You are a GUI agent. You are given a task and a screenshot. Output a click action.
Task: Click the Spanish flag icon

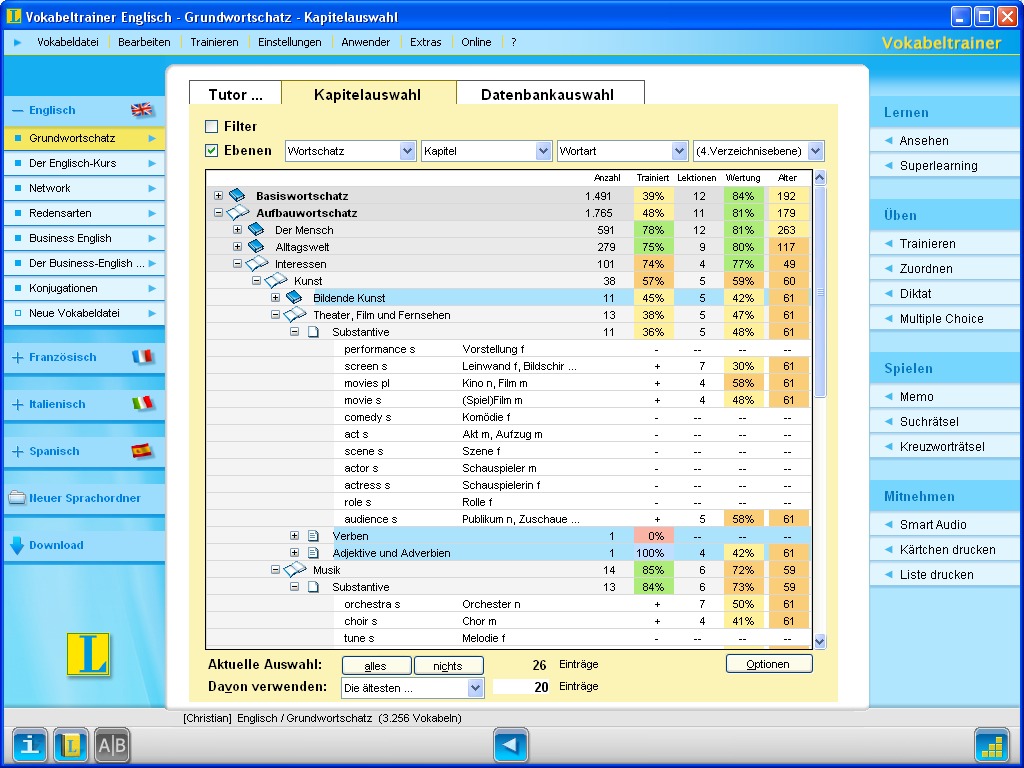pos(142,451)
